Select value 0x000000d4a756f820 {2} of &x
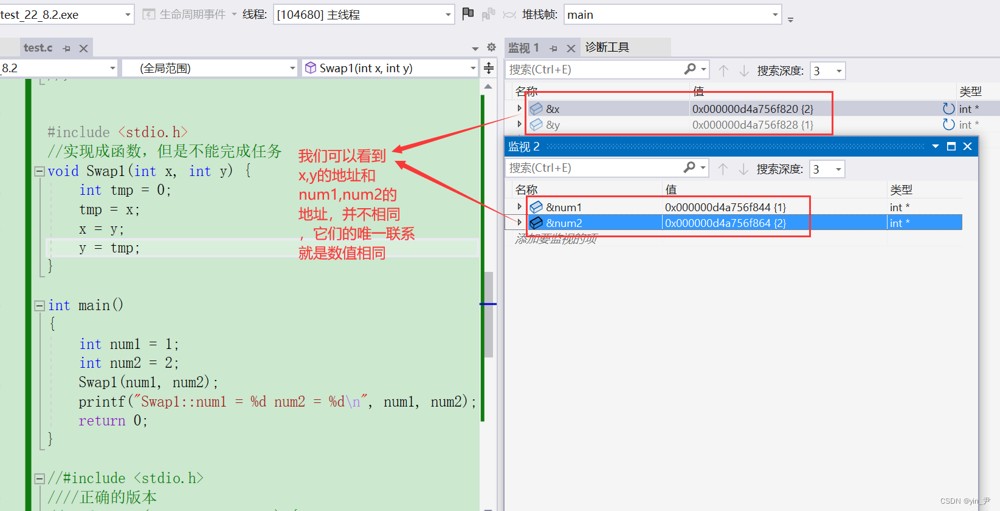Screen dimensions: 1000x511 [x=753, y=108]
